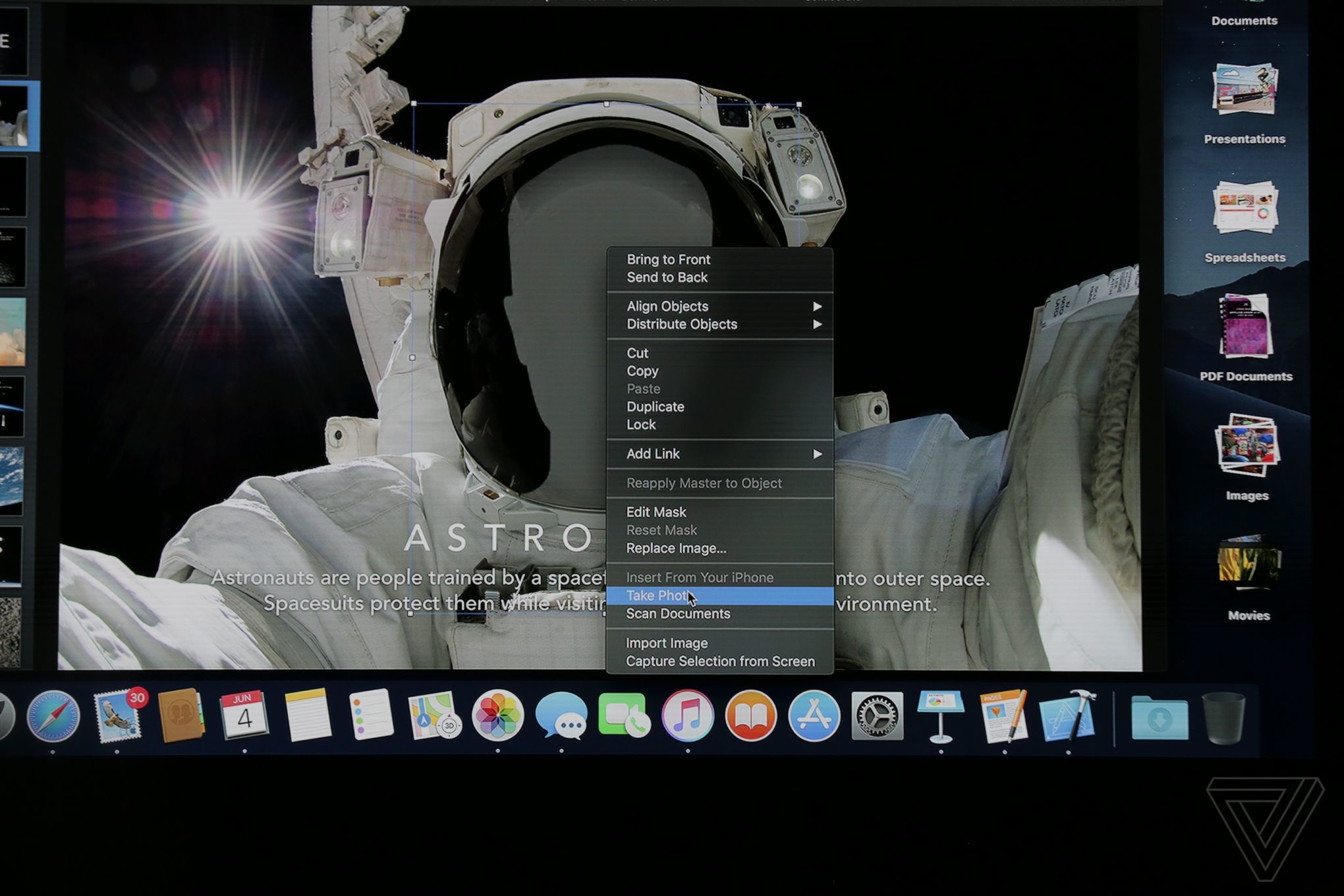Open Safari from the dock
The width and height of the screenshot is (1344, 896).
[53, 716]
